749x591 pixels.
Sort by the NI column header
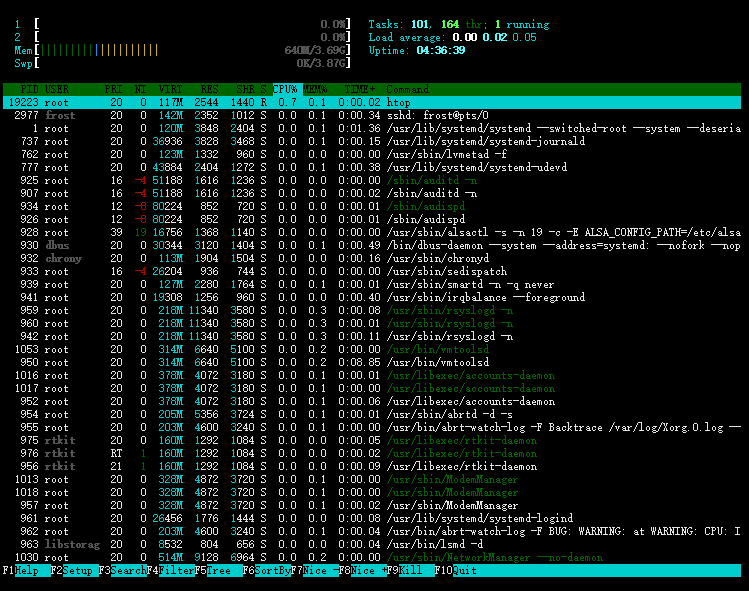(x=140, y=89)
